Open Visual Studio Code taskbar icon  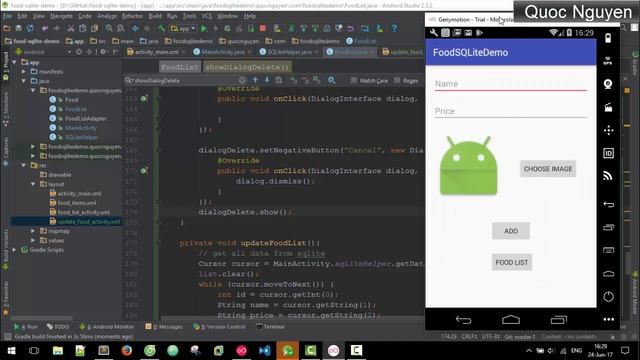click(x=264, y=351)
